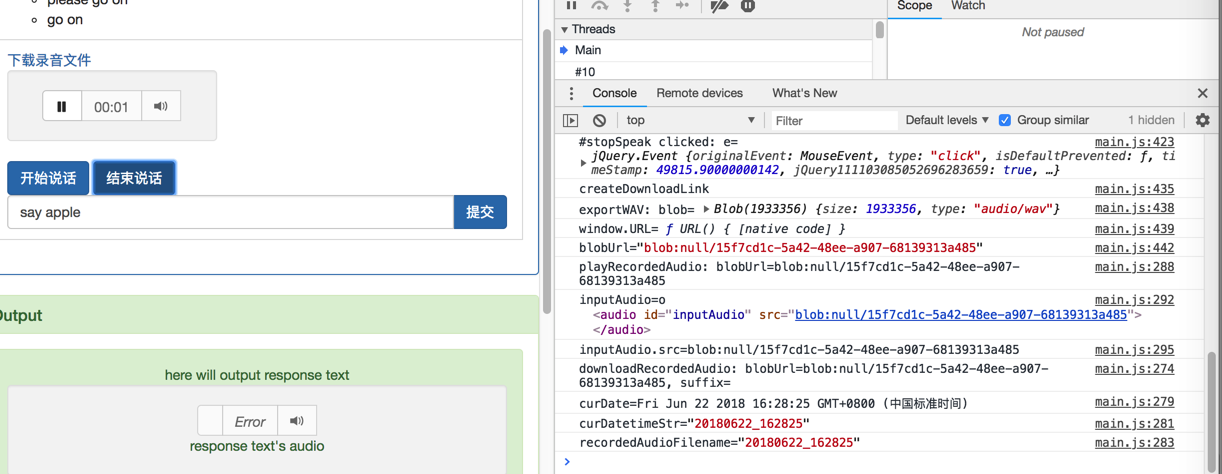
Task: Click the web page vertical scrollbar
Action: tap(546, 170)
